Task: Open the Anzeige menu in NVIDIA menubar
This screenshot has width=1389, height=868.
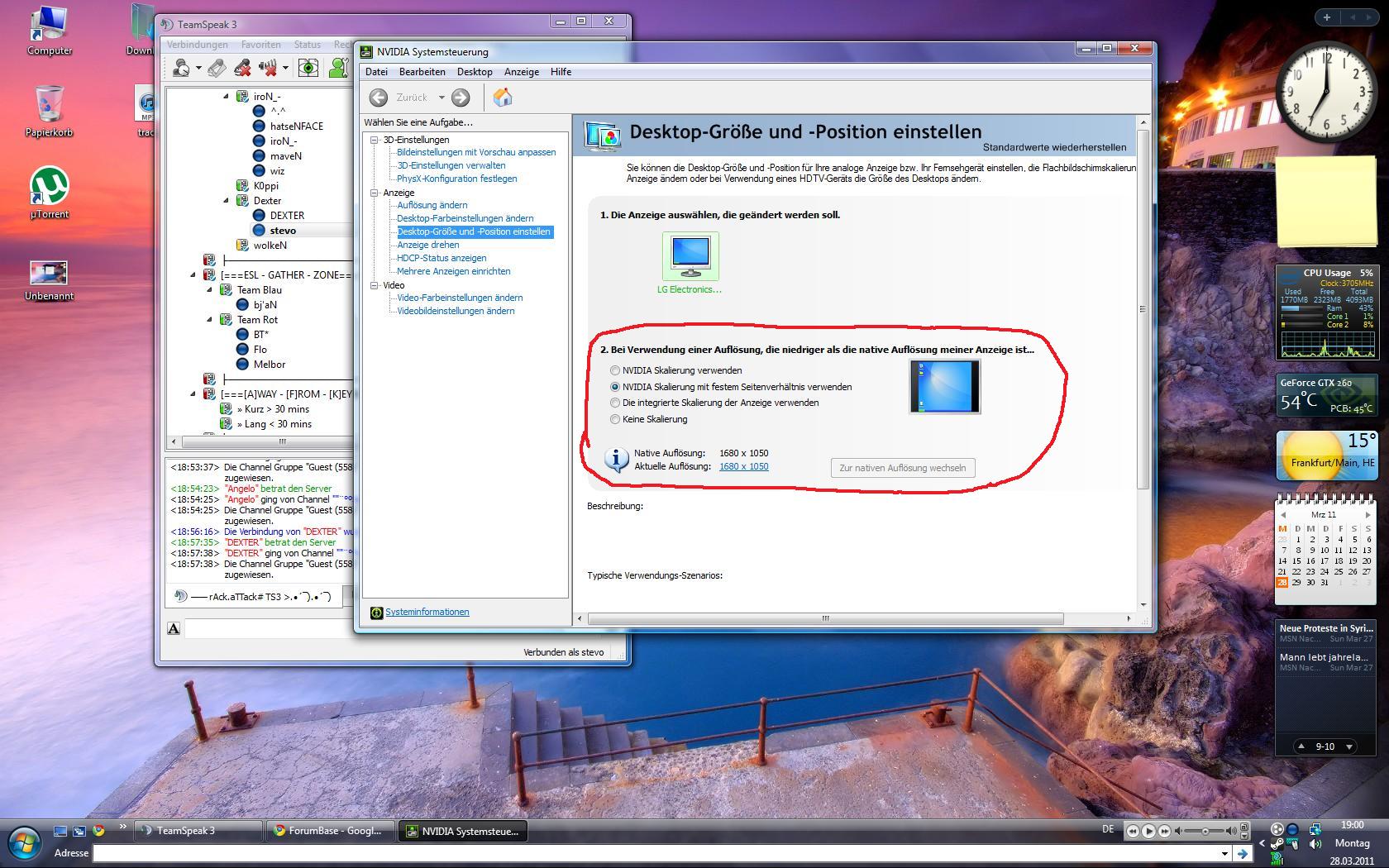Action: click(522, 72)
